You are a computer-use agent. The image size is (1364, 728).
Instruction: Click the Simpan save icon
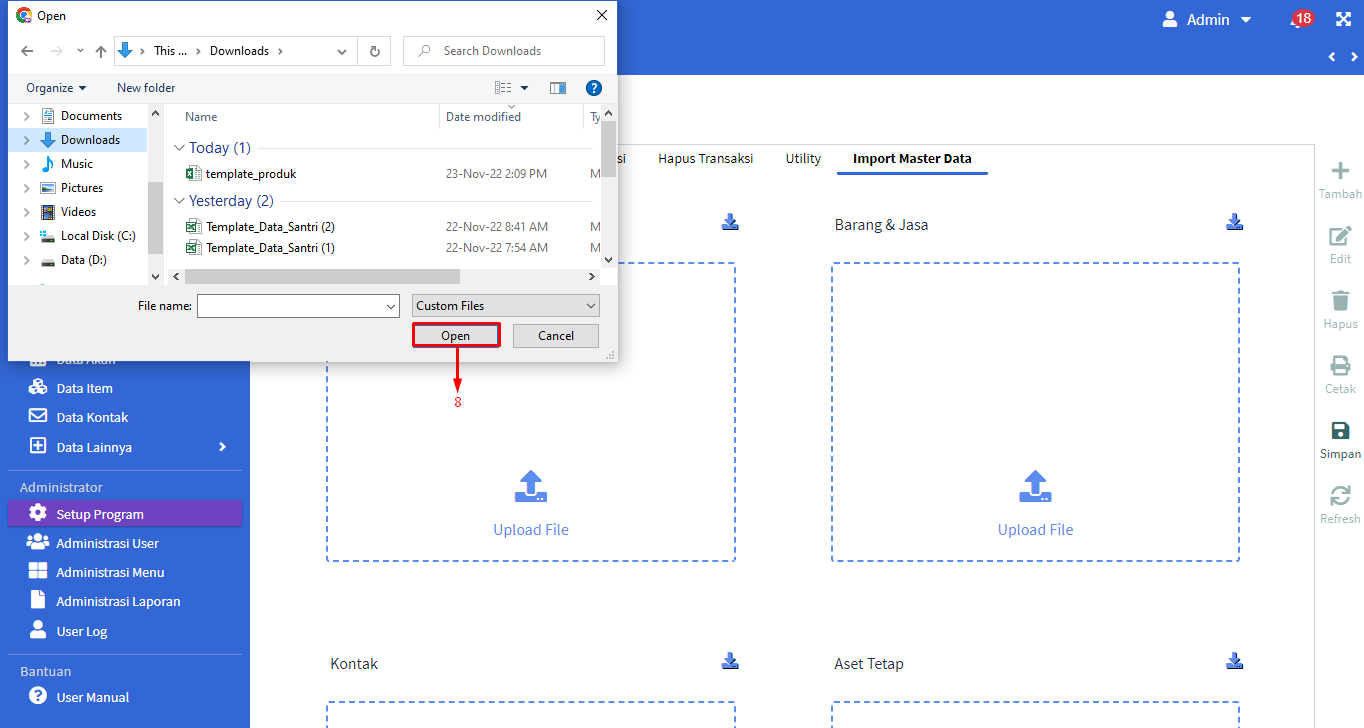pos(1339,431)
